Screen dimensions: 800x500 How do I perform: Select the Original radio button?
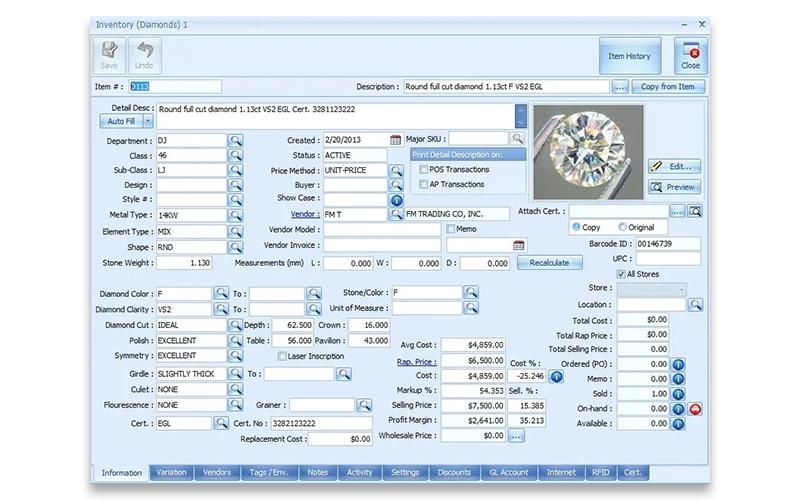pos(622,227)
